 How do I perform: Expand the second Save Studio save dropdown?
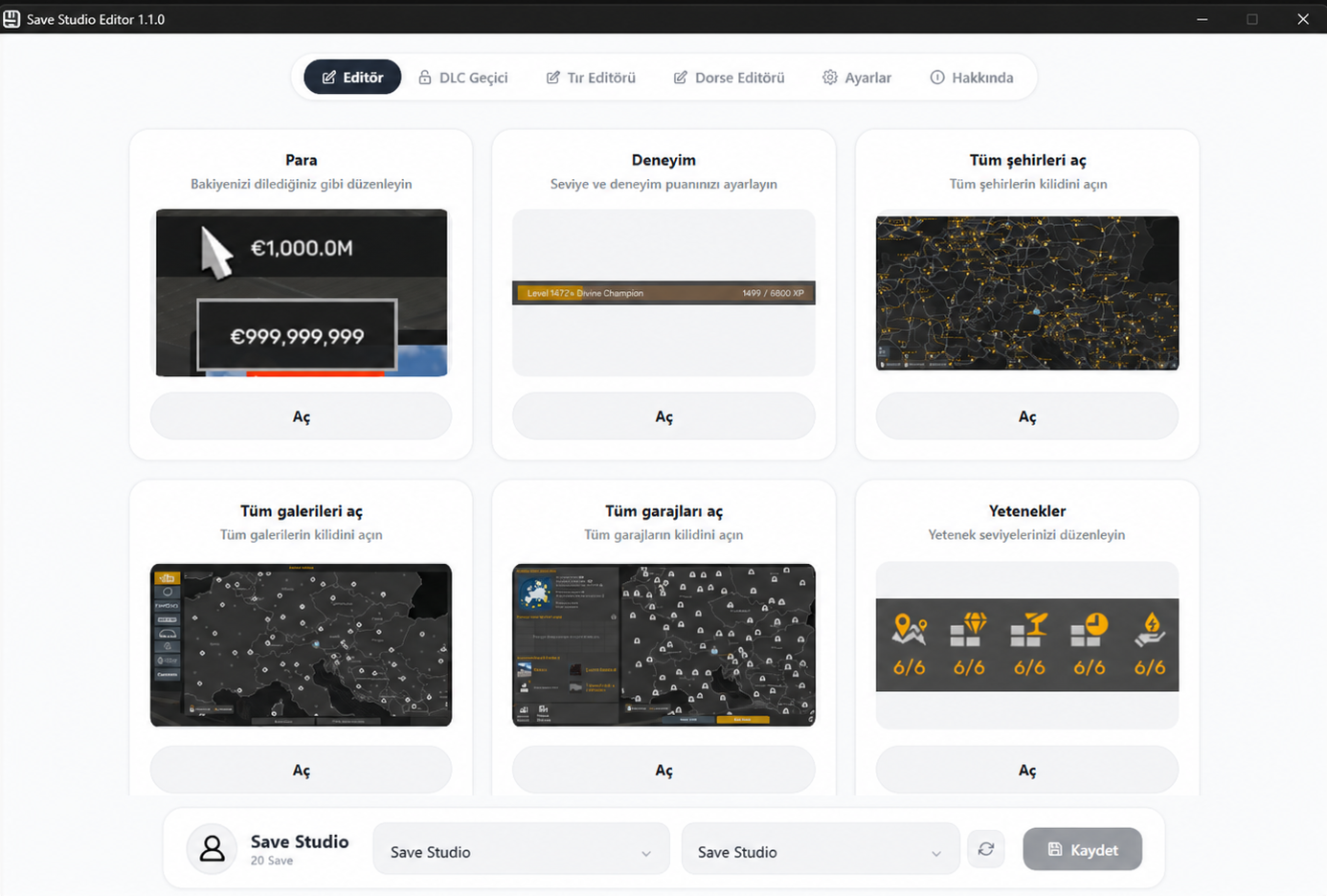821,849
